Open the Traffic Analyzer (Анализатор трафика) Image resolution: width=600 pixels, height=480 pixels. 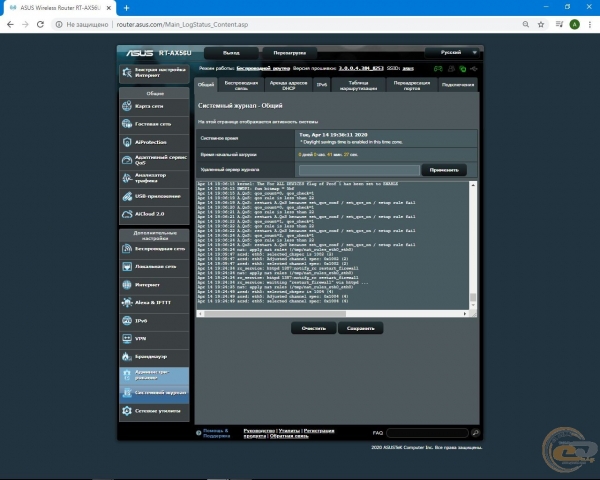pos(154,178)
